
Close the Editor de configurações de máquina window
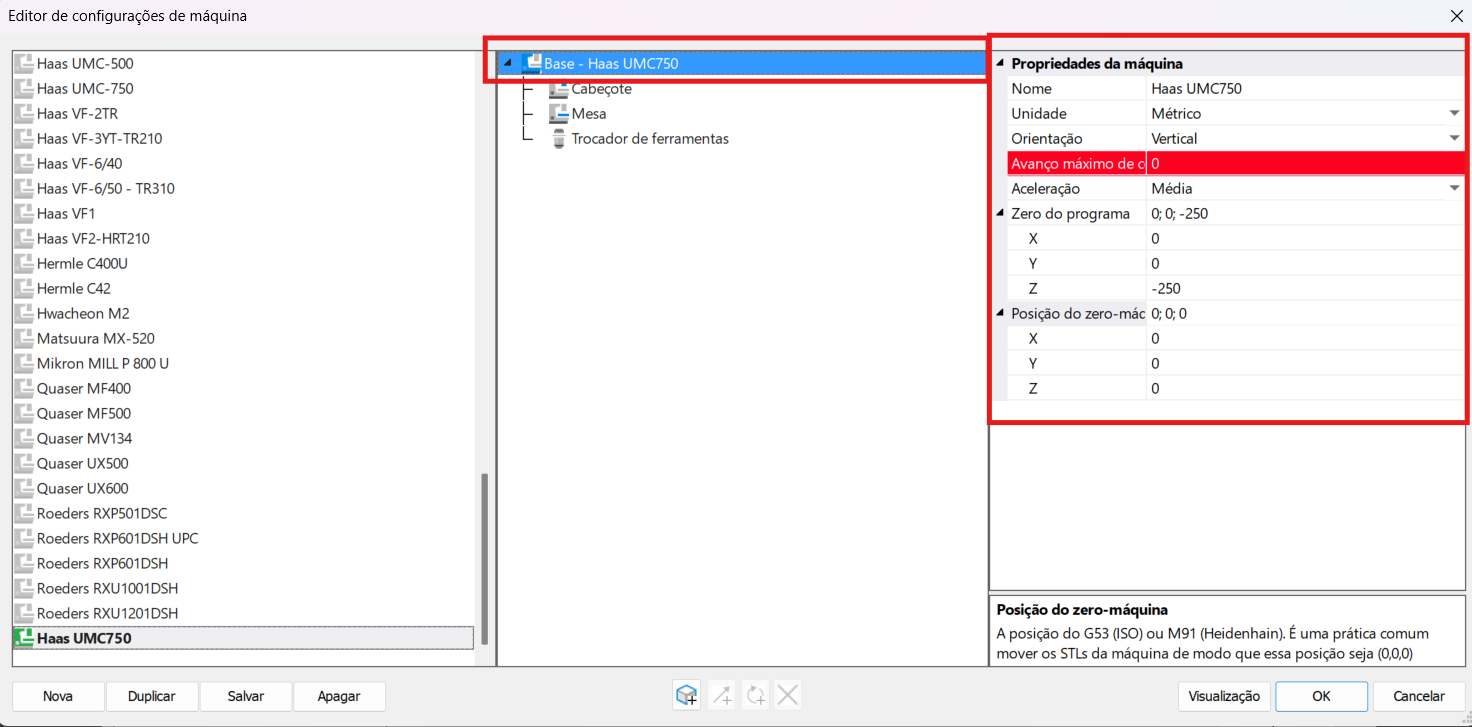(1455, 16)
